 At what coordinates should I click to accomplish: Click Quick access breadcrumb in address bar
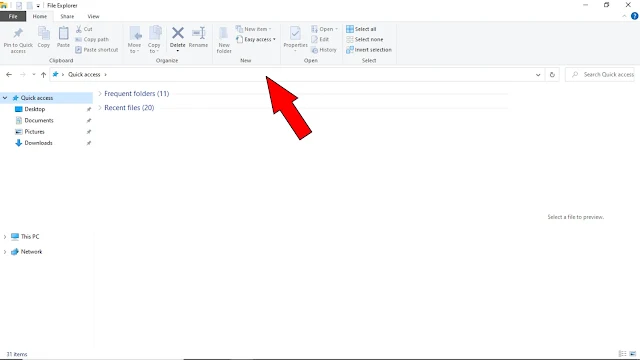pos(84,75)
